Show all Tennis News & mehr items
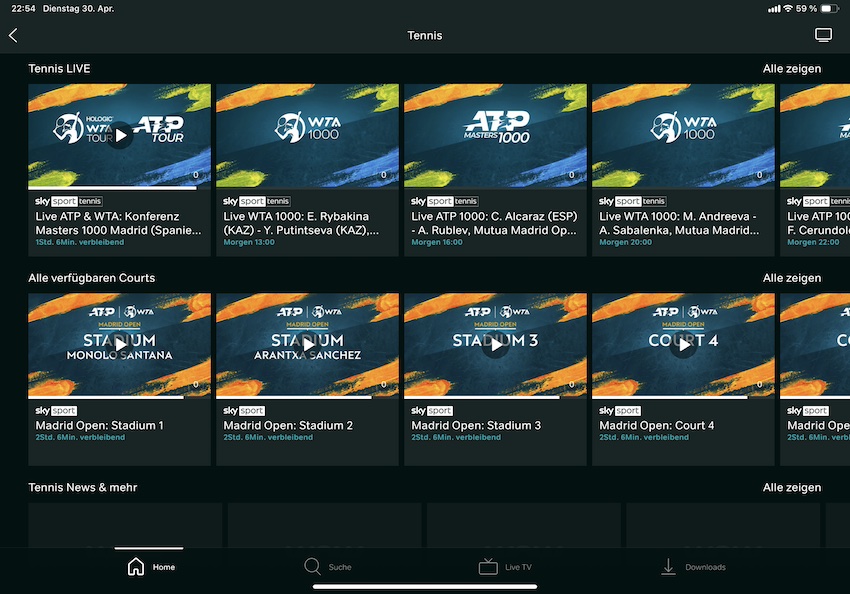Screen dimensions: 850x594 click(791, 487)
